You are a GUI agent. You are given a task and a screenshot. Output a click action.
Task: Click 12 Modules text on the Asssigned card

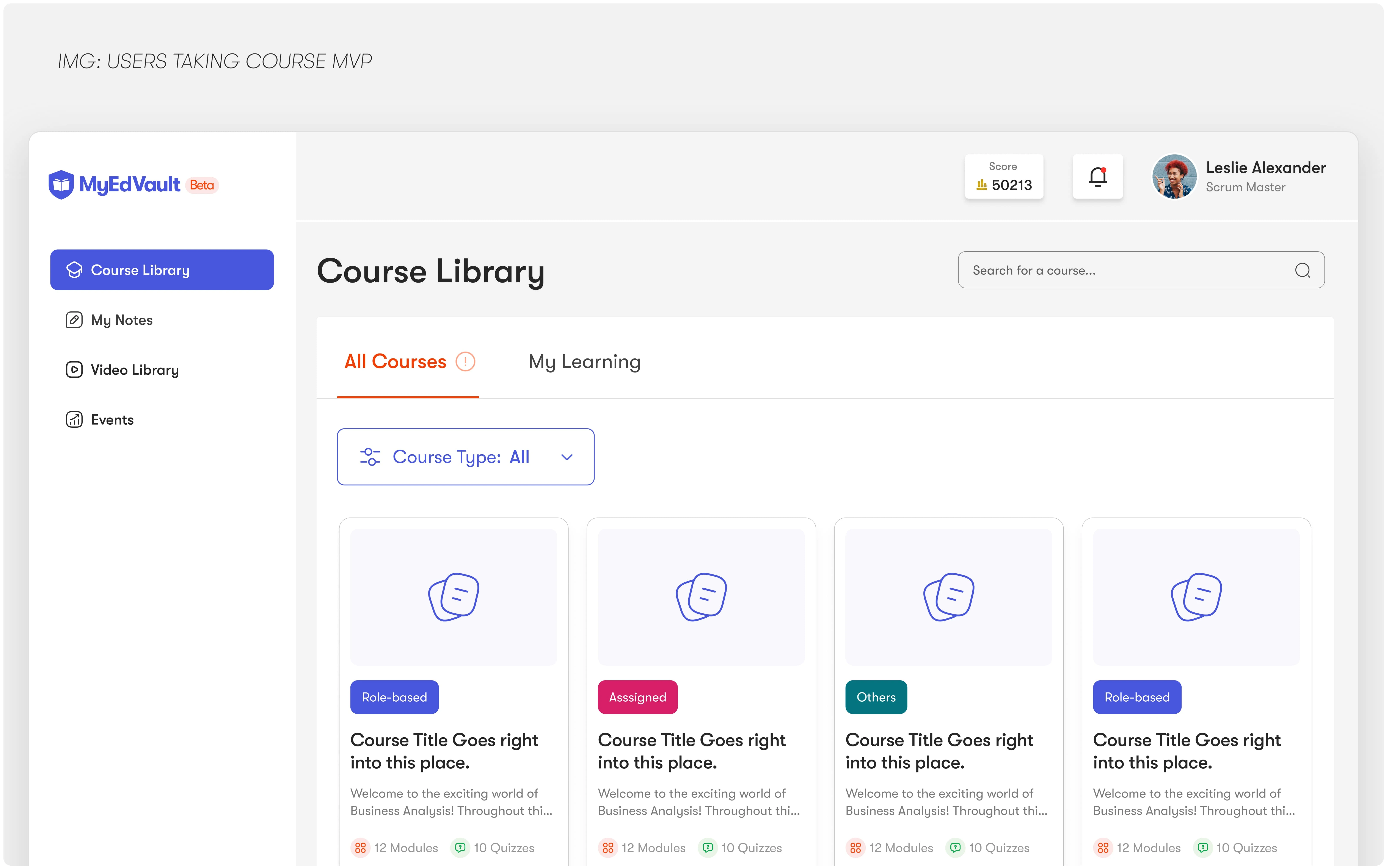(654, 848)
